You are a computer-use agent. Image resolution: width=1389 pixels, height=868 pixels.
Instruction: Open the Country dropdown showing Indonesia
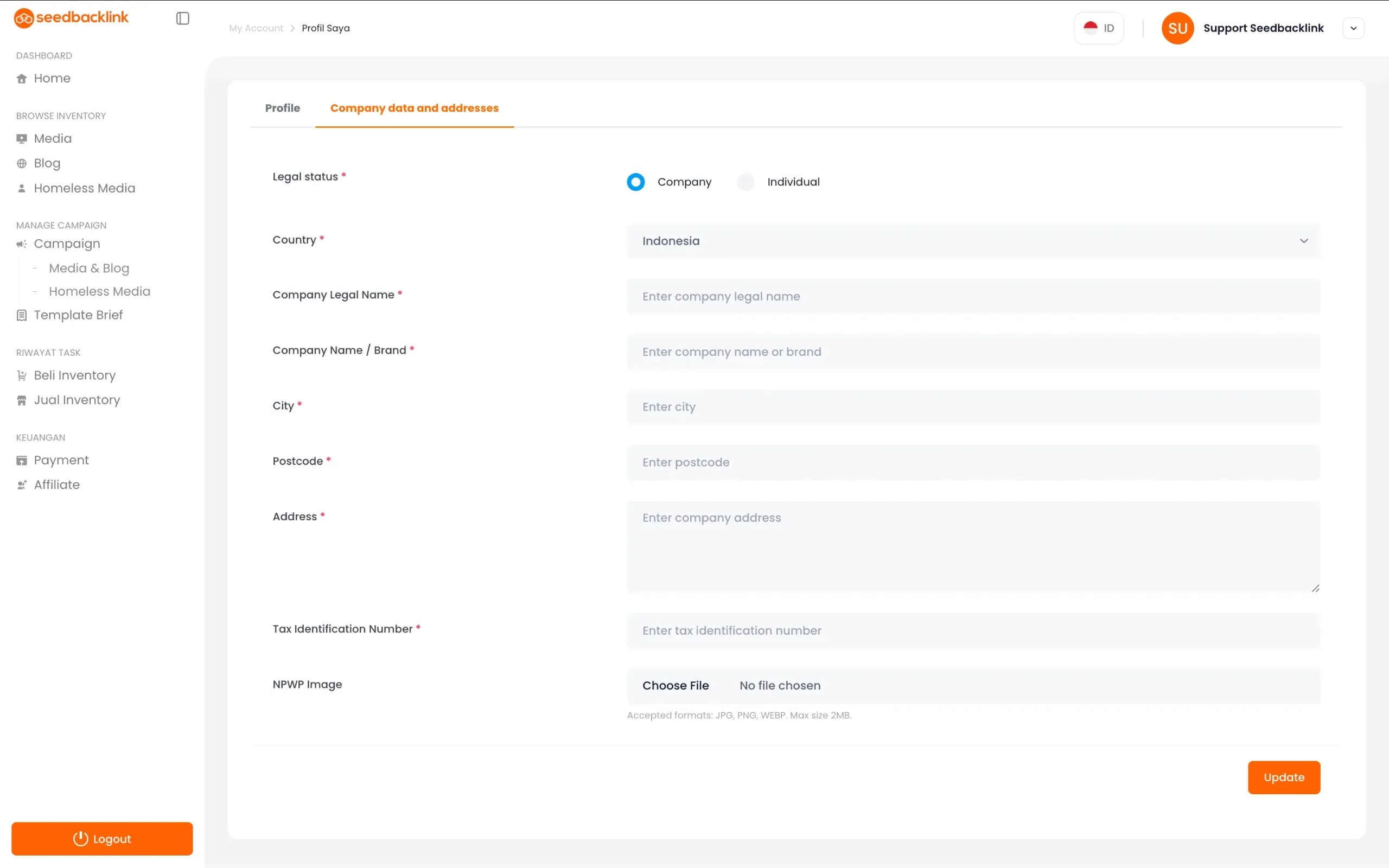pos(973,241)
